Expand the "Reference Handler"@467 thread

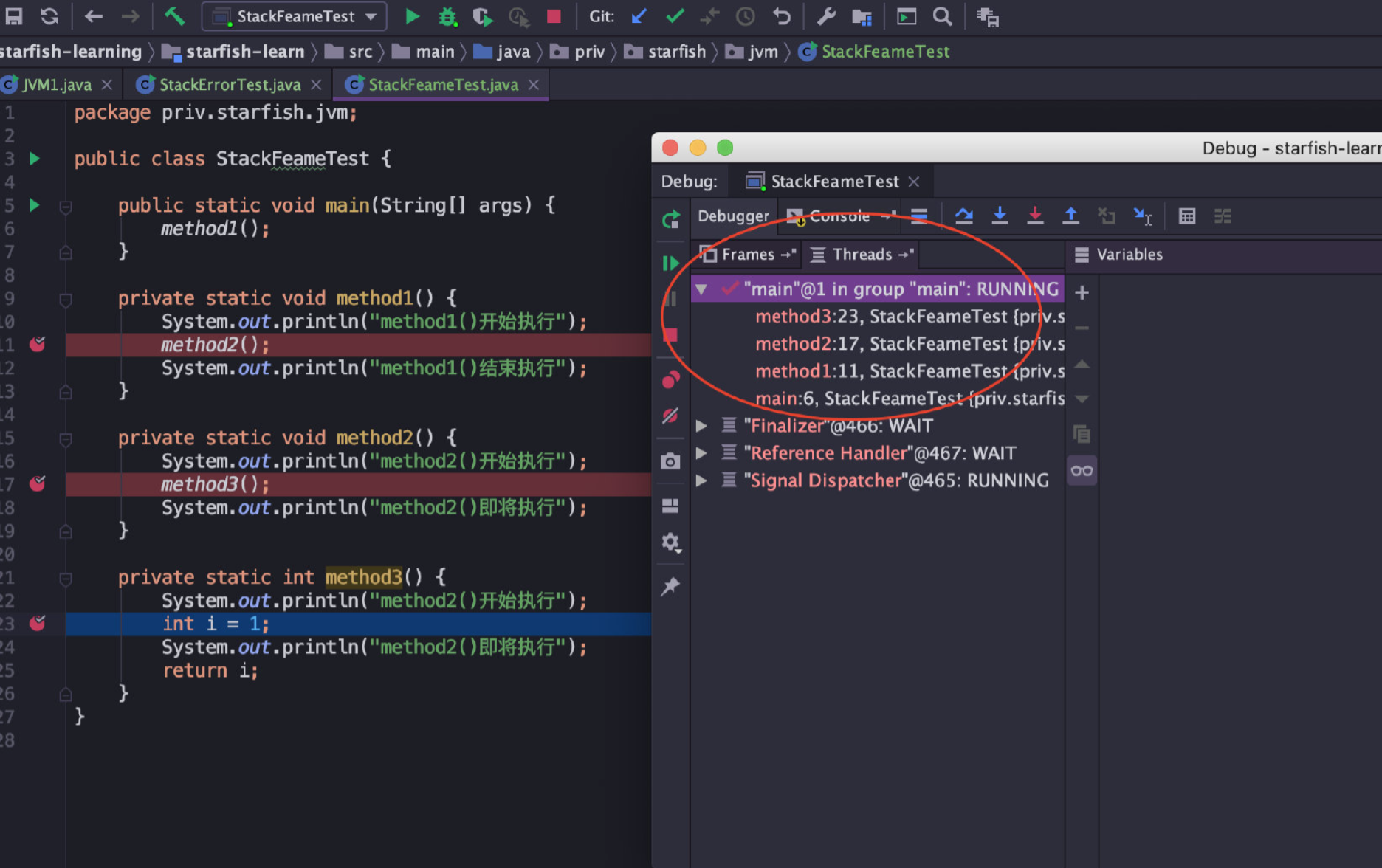701,453
